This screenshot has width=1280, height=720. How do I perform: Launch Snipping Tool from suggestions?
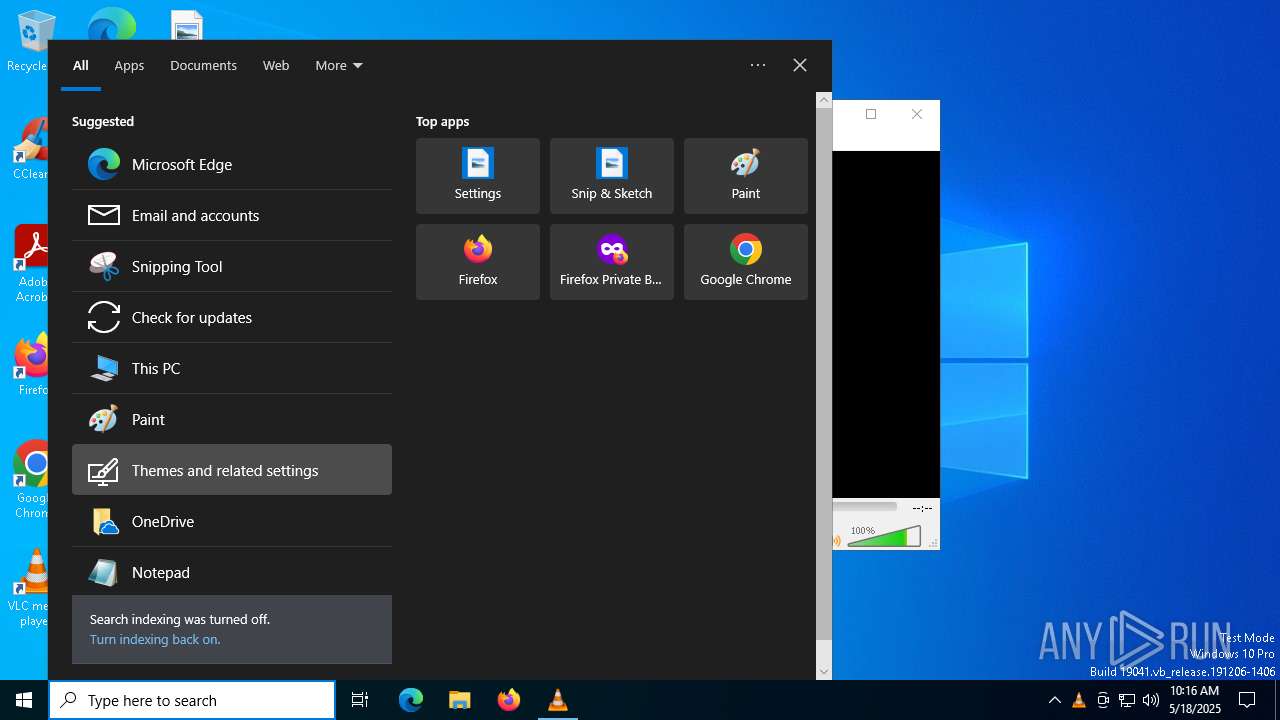(232, 266)
